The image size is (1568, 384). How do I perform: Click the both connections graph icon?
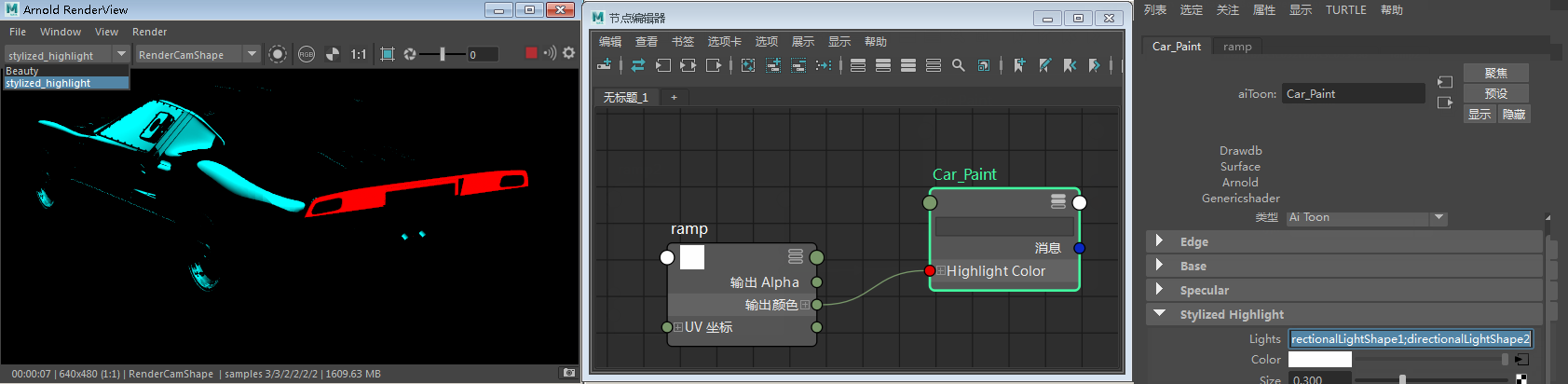pos(689,65)
